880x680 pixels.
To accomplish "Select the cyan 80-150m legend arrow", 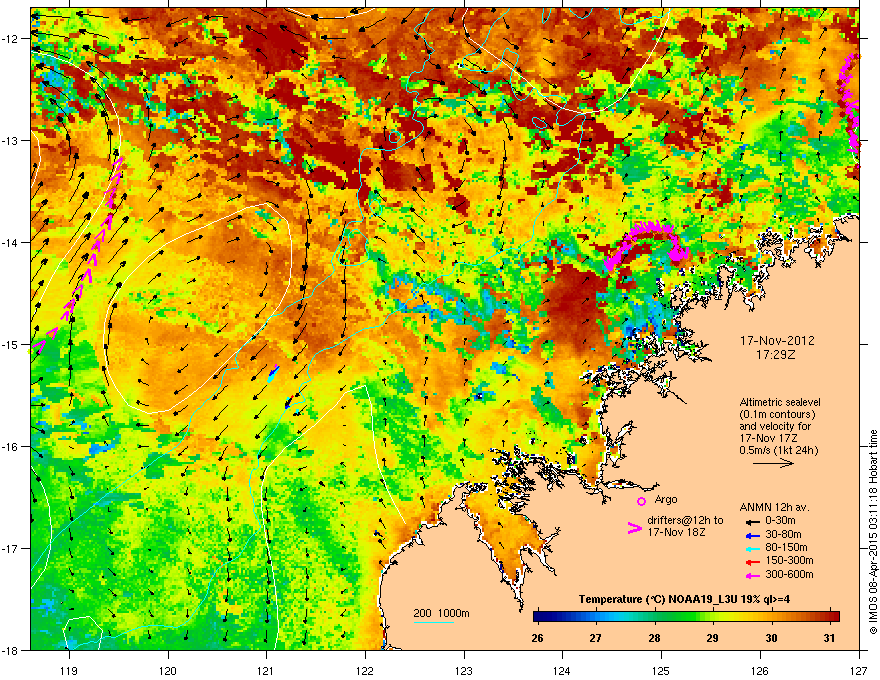I will tap(752, 549).
